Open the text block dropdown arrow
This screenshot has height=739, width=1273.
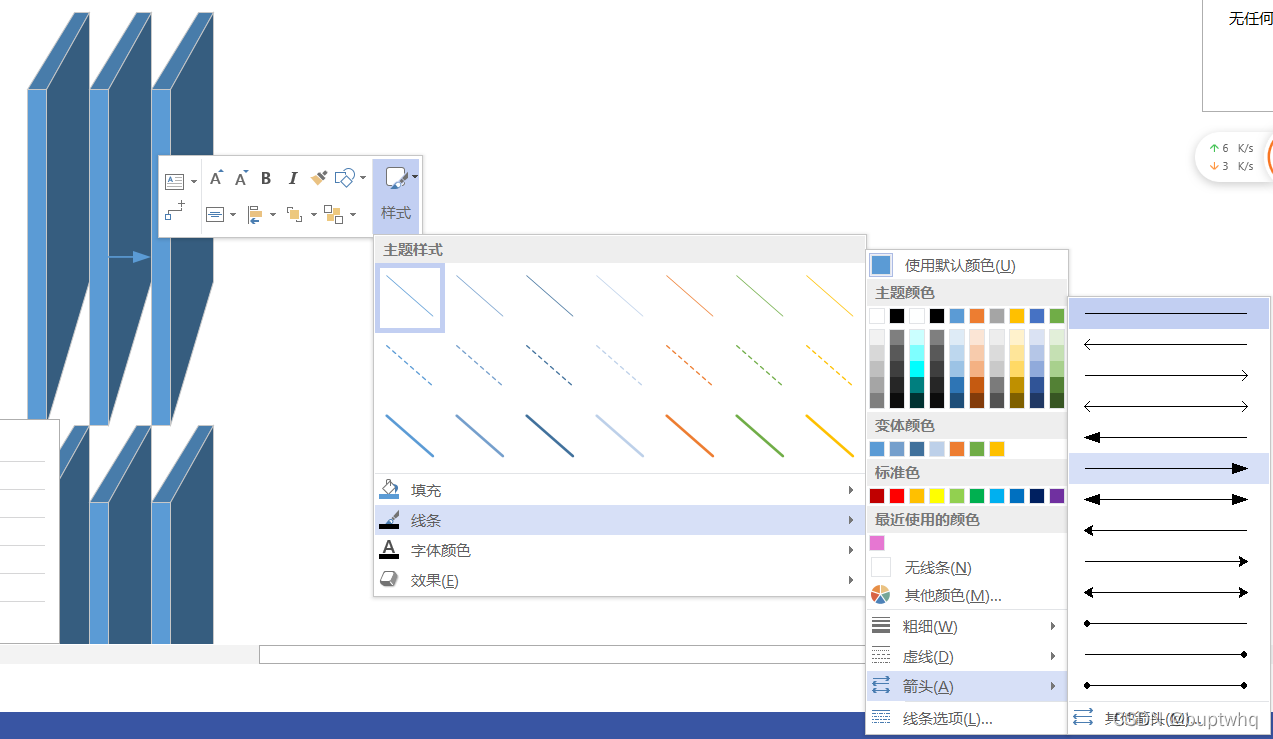tap(194, 182)
